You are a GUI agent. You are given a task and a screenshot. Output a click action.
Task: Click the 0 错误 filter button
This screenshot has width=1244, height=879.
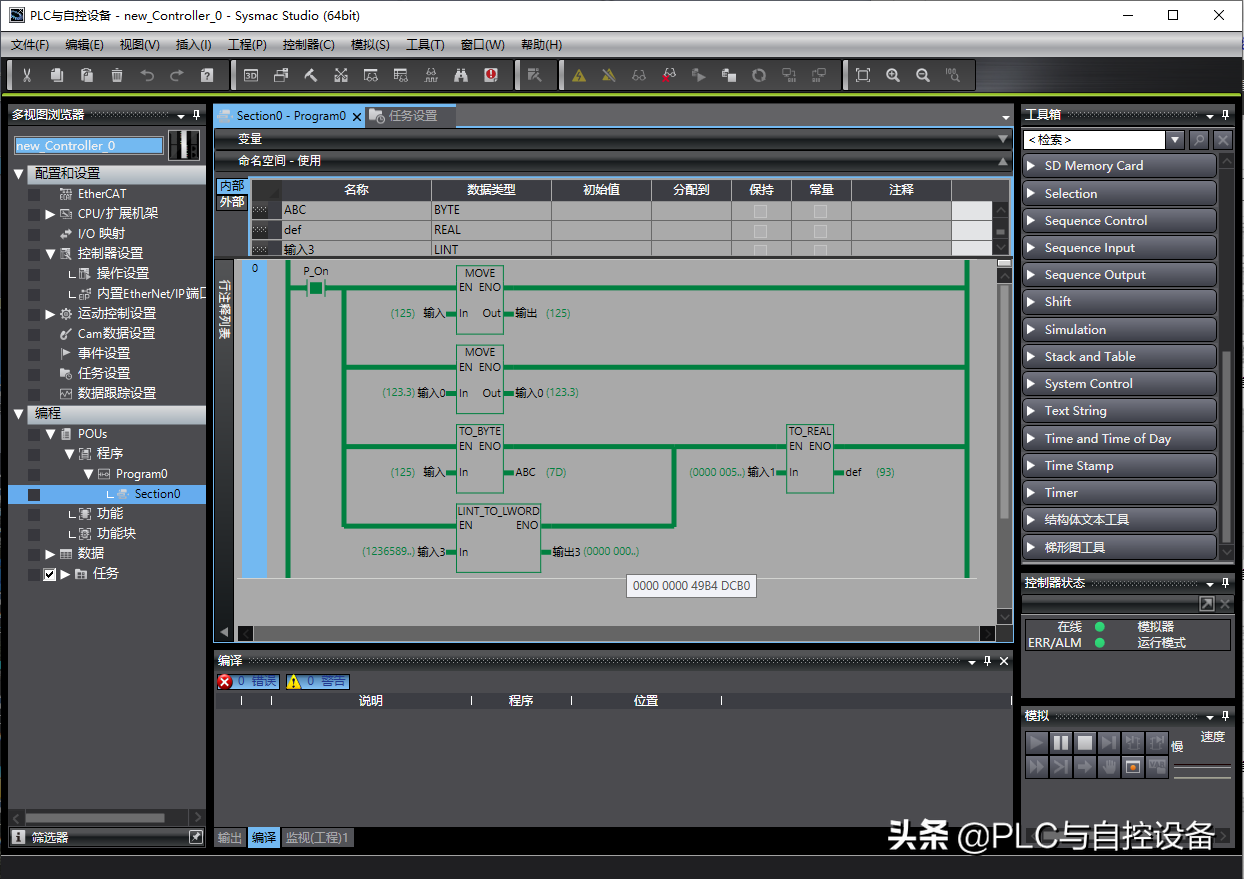248,681
